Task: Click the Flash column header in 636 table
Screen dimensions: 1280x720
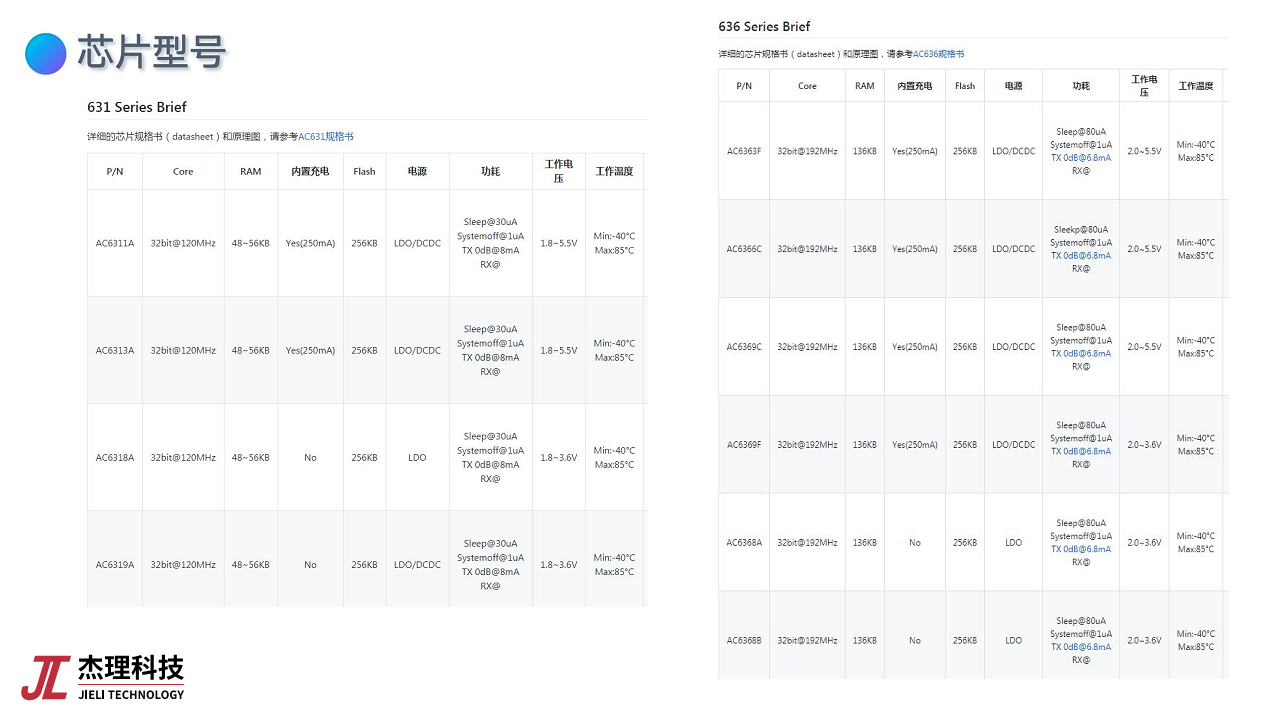Action: (x=964, y=86)
